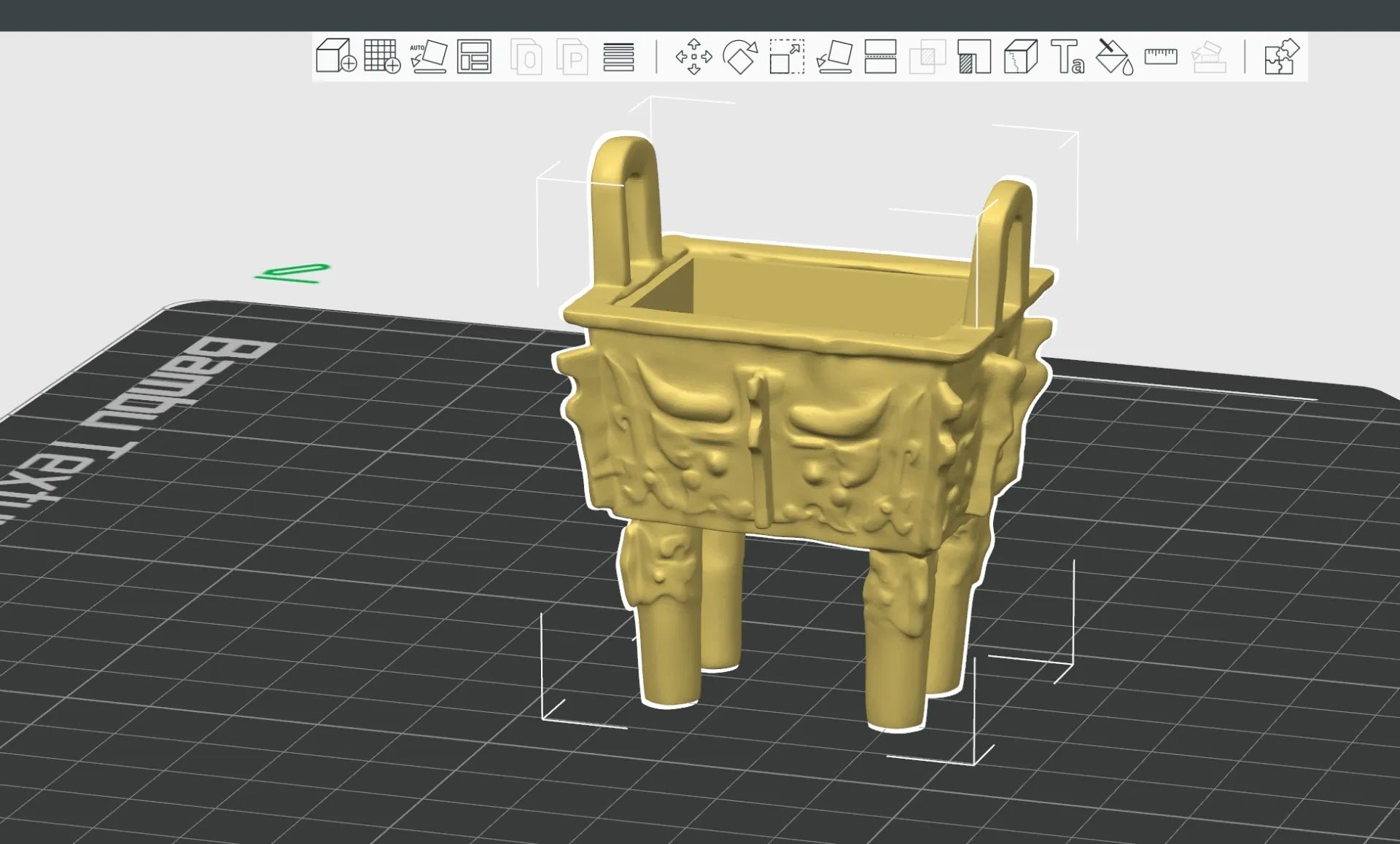The height and width of the screenshot is (844, 1400).
Task: Add a new plate with grid-plus icon
Action: click(382, 56)
